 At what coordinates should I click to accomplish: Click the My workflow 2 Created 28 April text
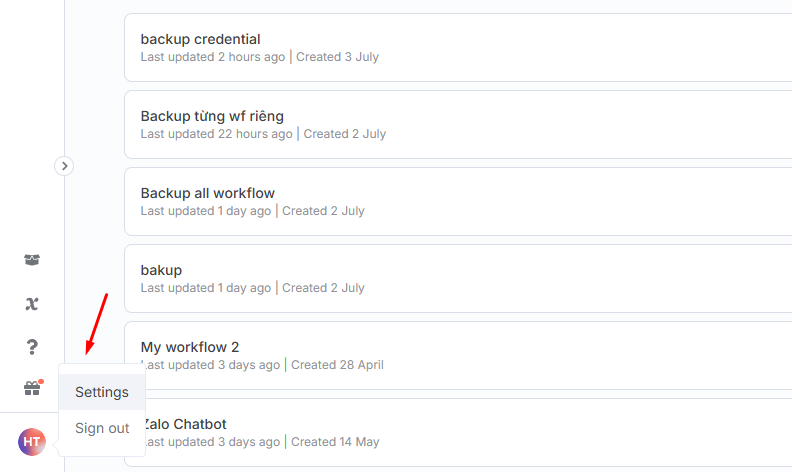tap(337, 365)
